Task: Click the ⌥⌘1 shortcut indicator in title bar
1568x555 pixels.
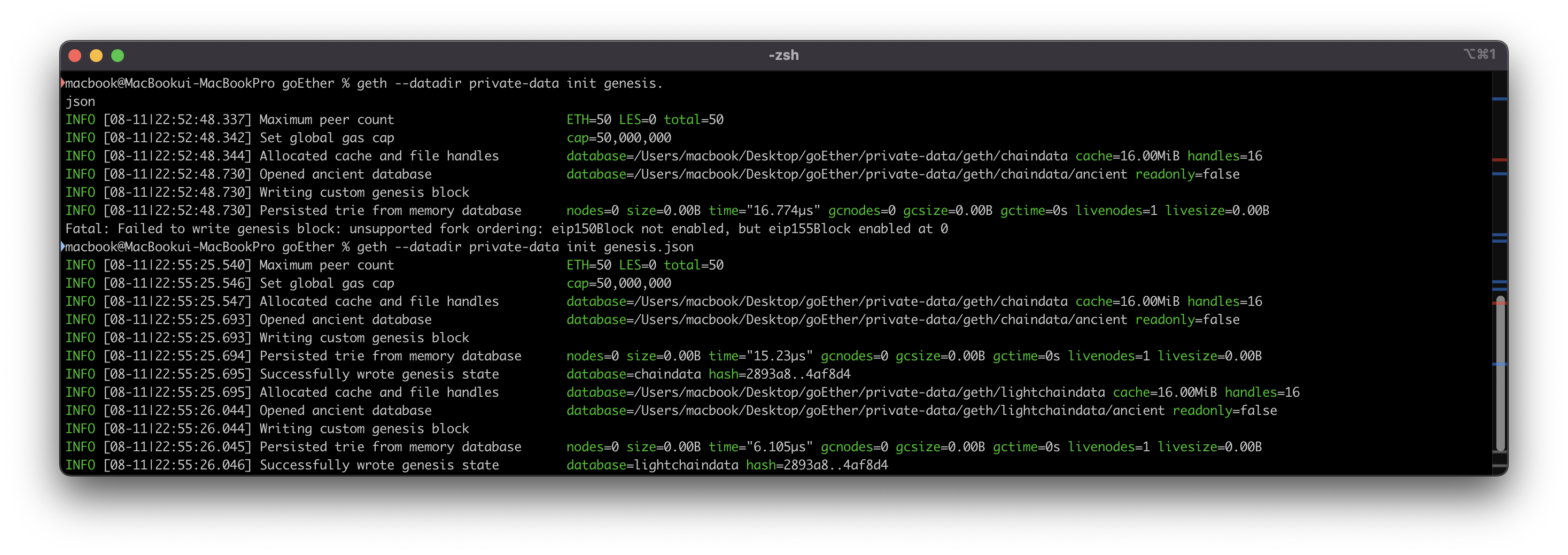Action: (x=1480, y=54)
